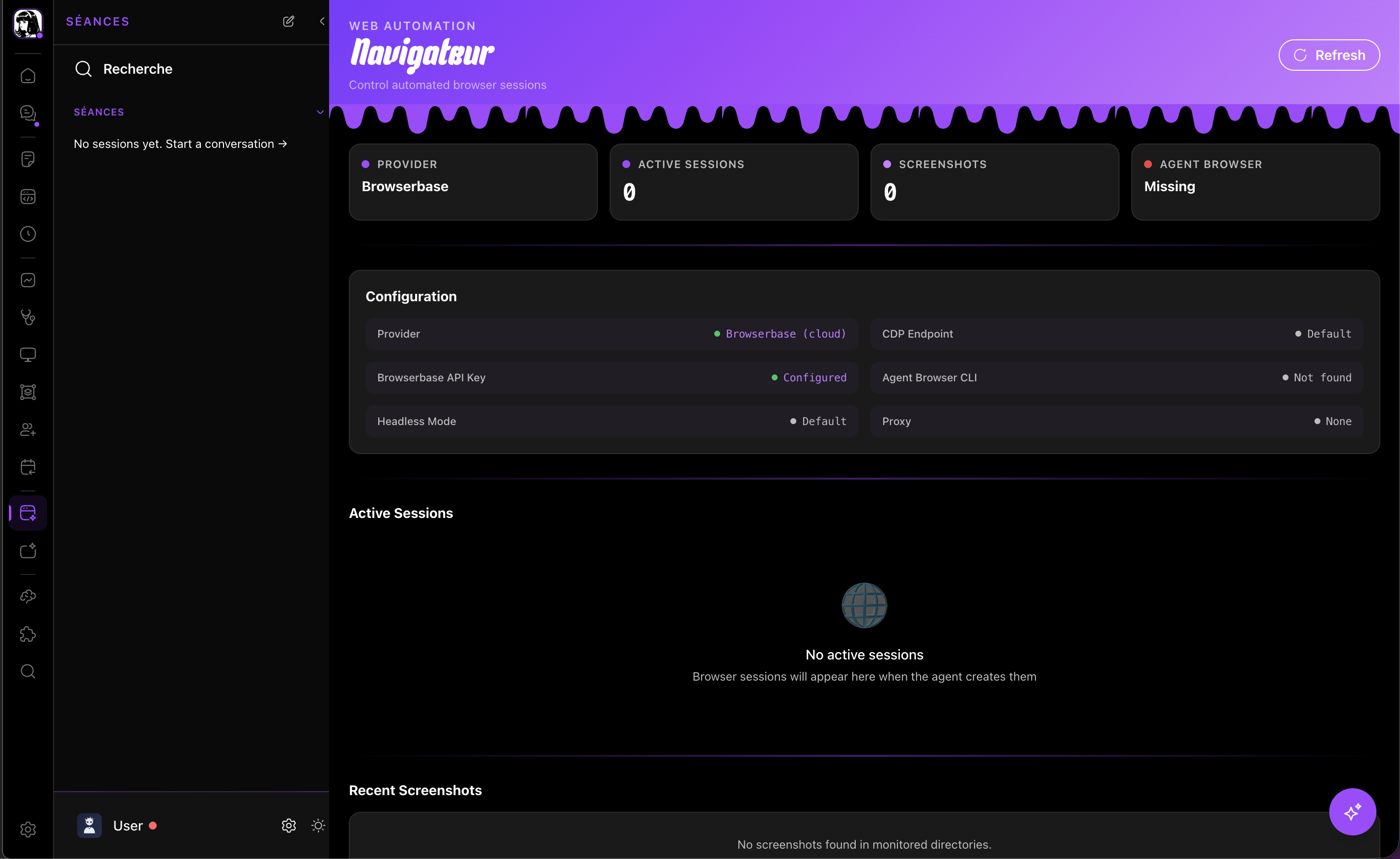Screen dimensions: 1400x859
Task: Click the new session compose icon
Action: (x=289, y=21)
